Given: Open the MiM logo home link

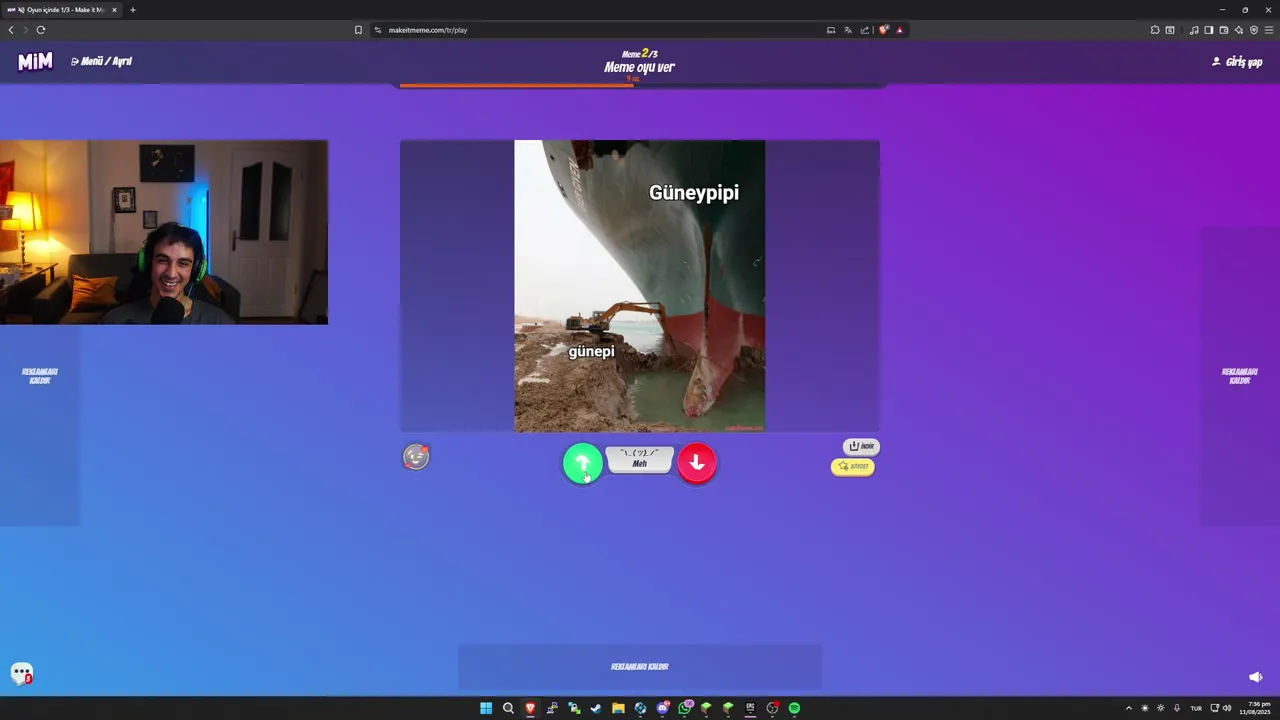Looking at the screenshot, I should 35,62.
